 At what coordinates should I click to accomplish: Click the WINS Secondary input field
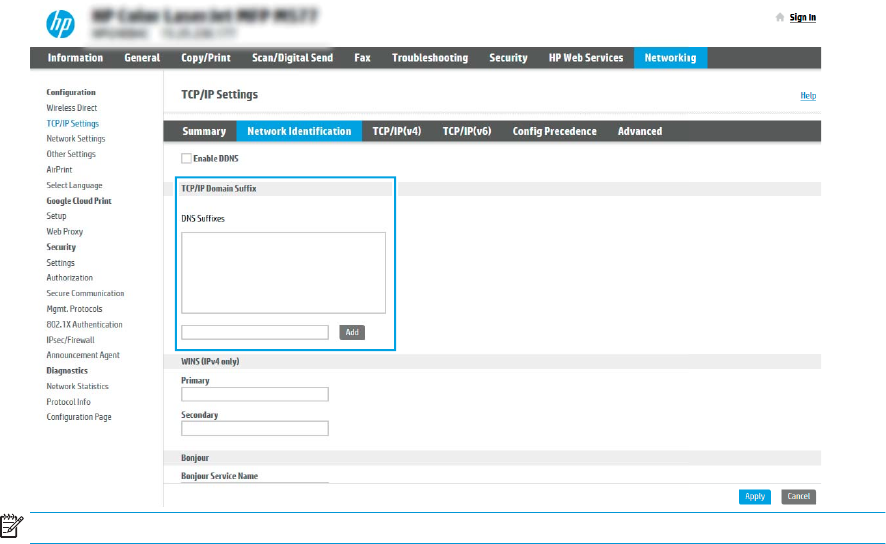255,428
